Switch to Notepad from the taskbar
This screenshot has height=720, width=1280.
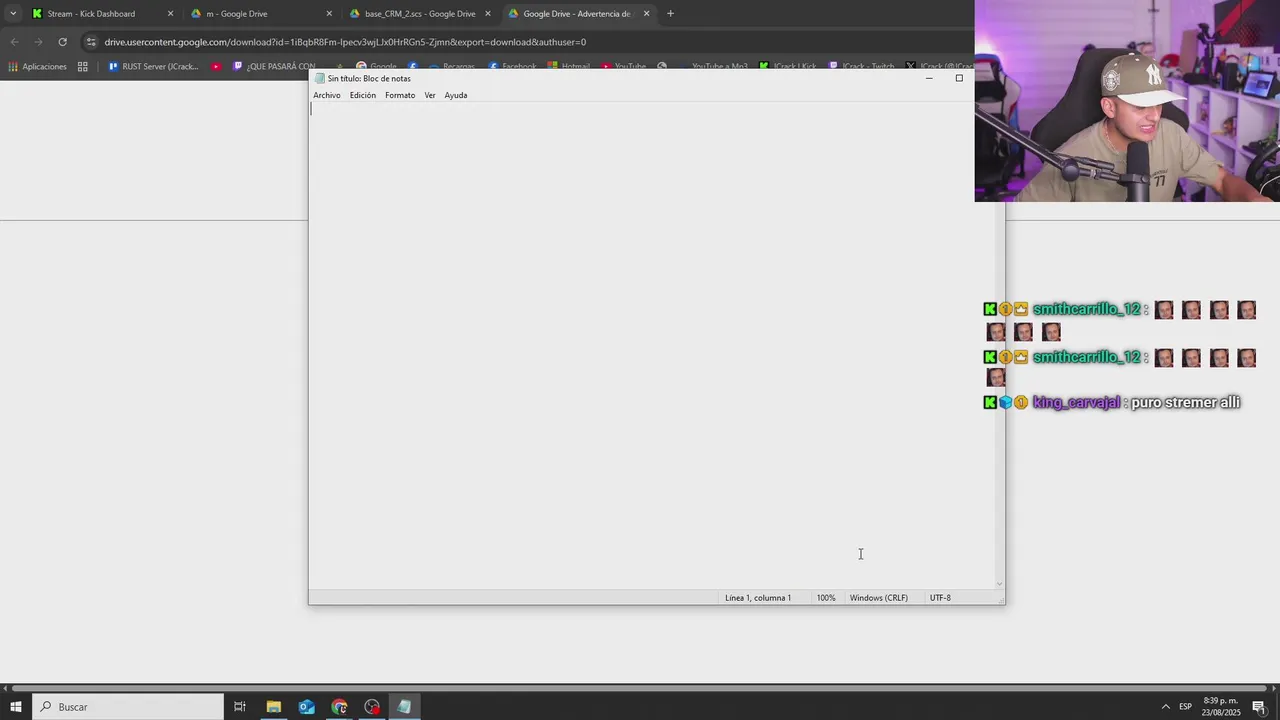tap(404, 707)
